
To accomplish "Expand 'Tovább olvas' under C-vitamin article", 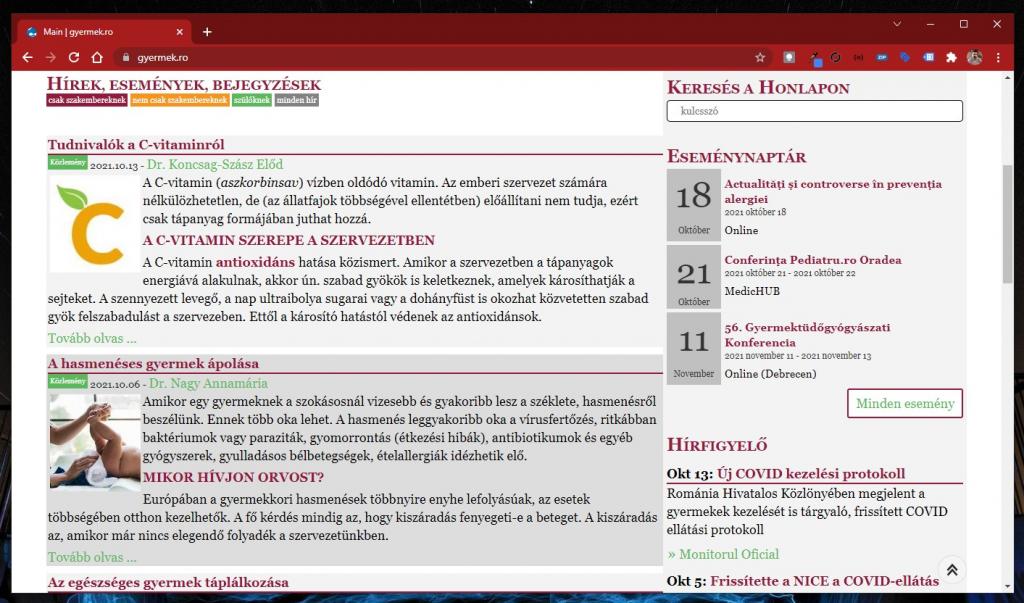I will 92,339.
